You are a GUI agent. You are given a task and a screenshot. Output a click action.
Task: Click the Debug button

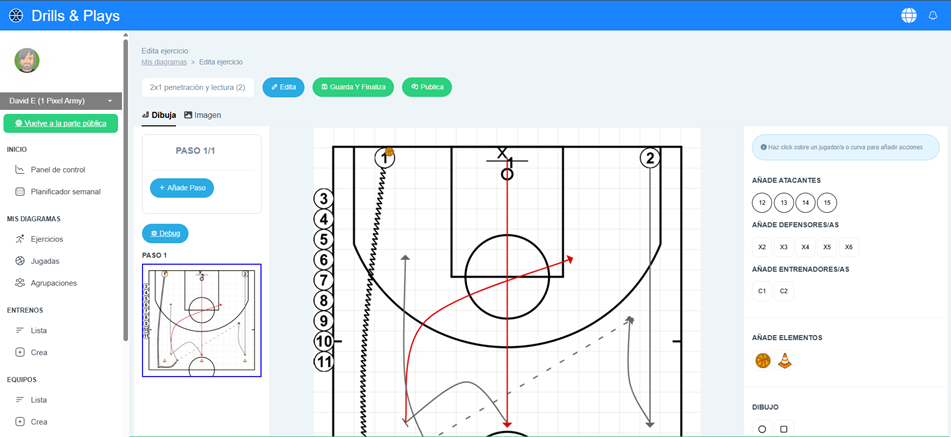(165, 233)
